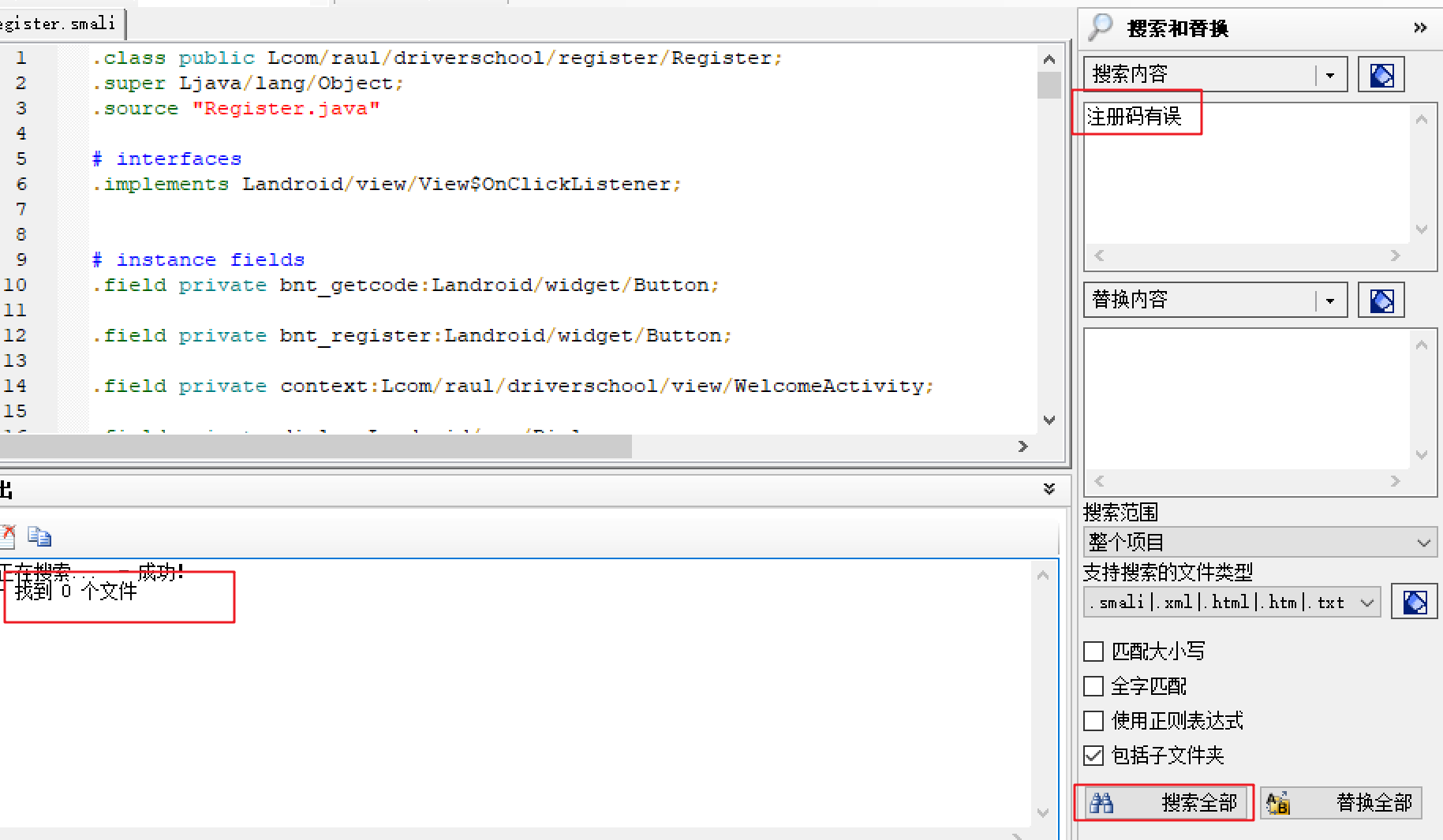This screenshot has height=840, width=1443.
Task: Click the '# interfaces' comment line
Action: pyautogui.click(x=166, y=159)
